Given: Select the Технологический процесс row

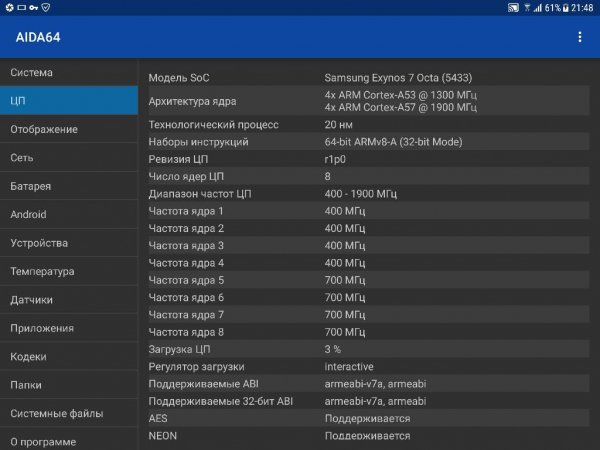Looking at the screenshot, I should coord(369,124).
